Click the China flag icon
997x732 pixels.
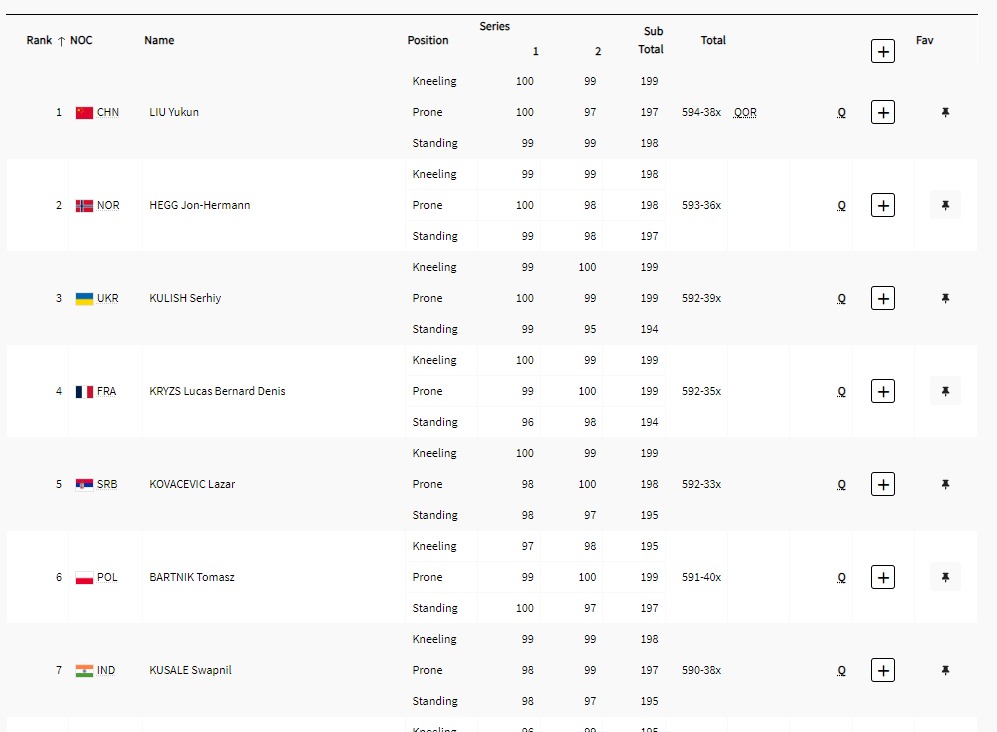[x=84, y=113]
